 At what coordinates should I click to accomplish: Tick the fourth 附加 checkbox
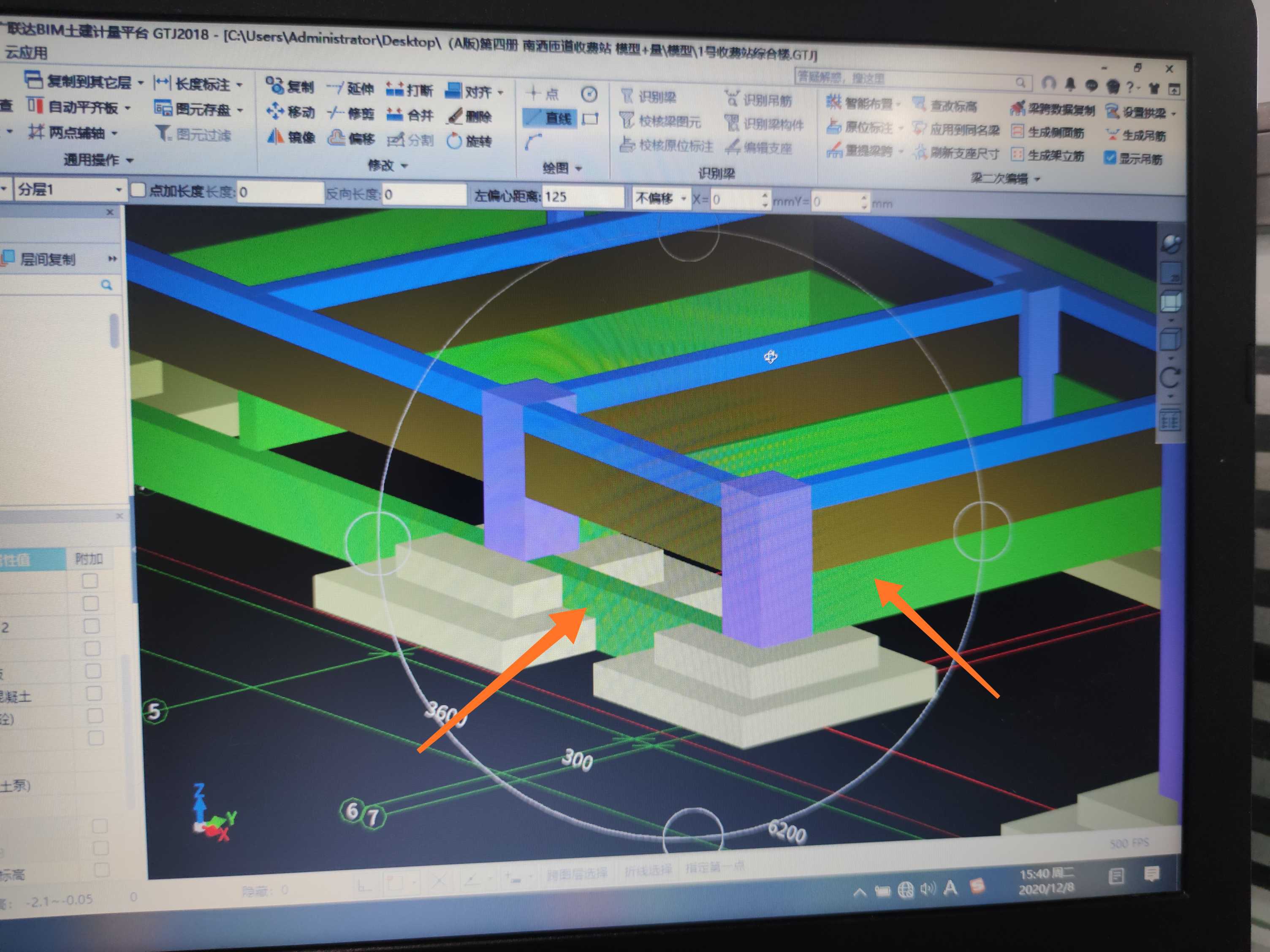coord(92,649)
